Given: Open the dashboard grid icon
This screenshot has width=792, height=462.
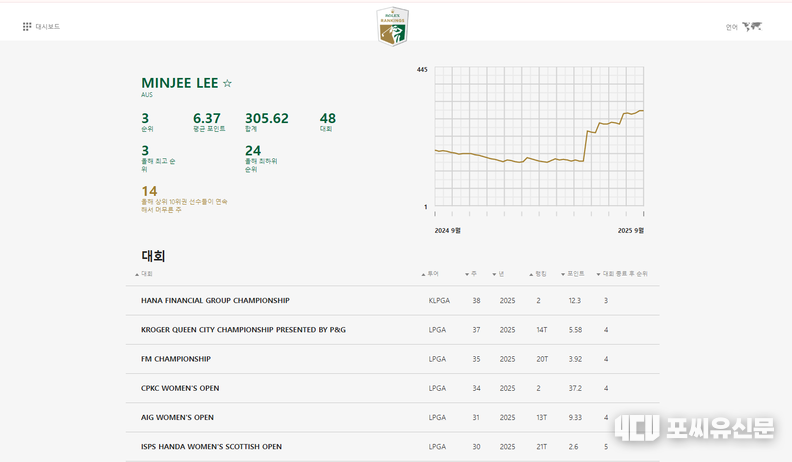Looking at the screenshot, I should [x=27, y=27].
